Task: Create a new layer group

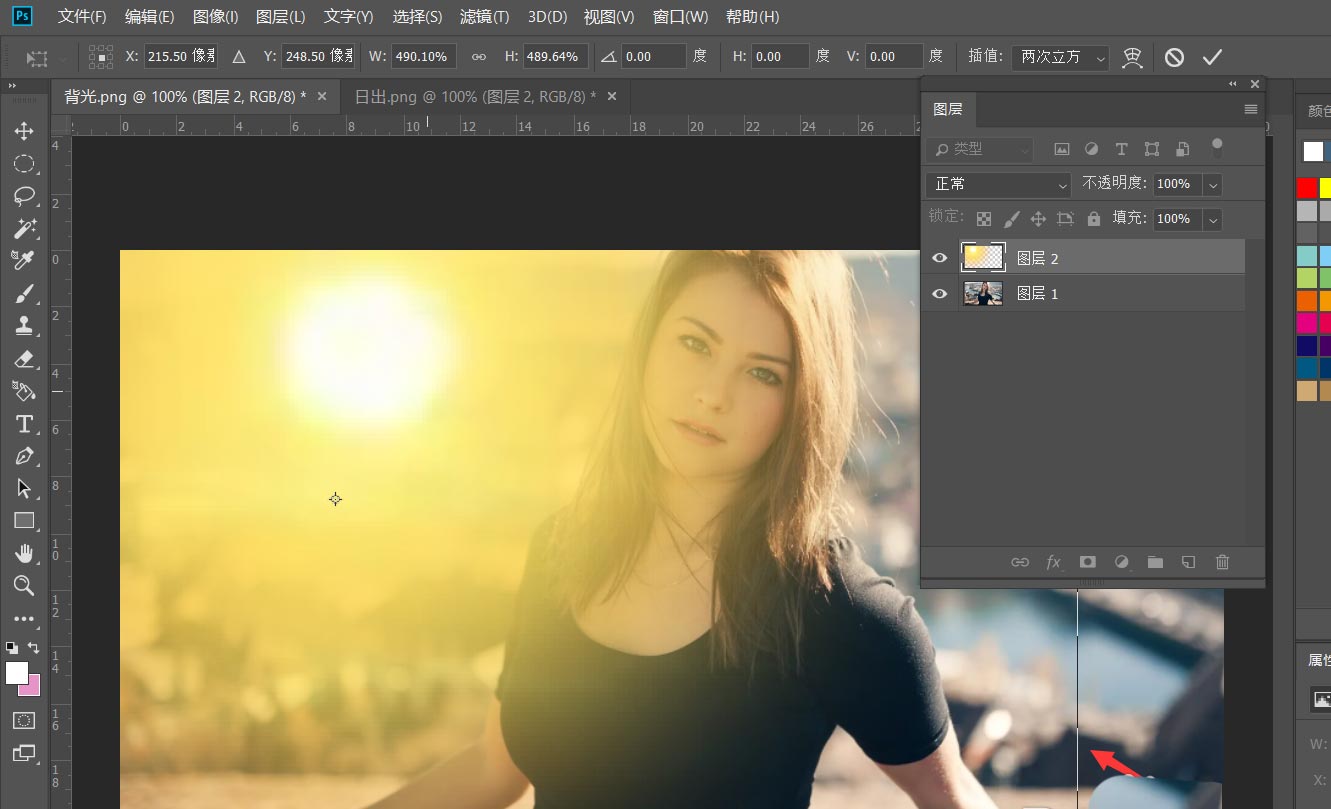Action: coord(1155,562)
